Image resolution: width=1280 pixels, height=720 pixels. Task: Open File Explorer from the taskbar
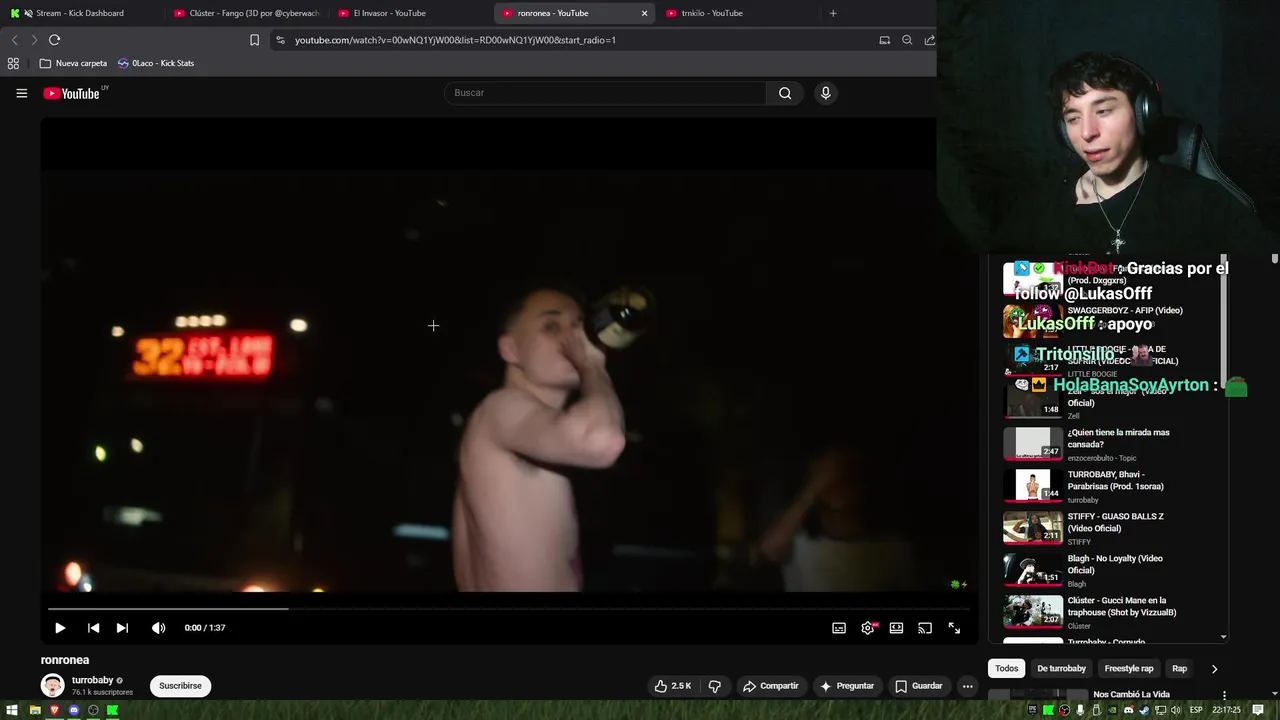click(35, 710)
